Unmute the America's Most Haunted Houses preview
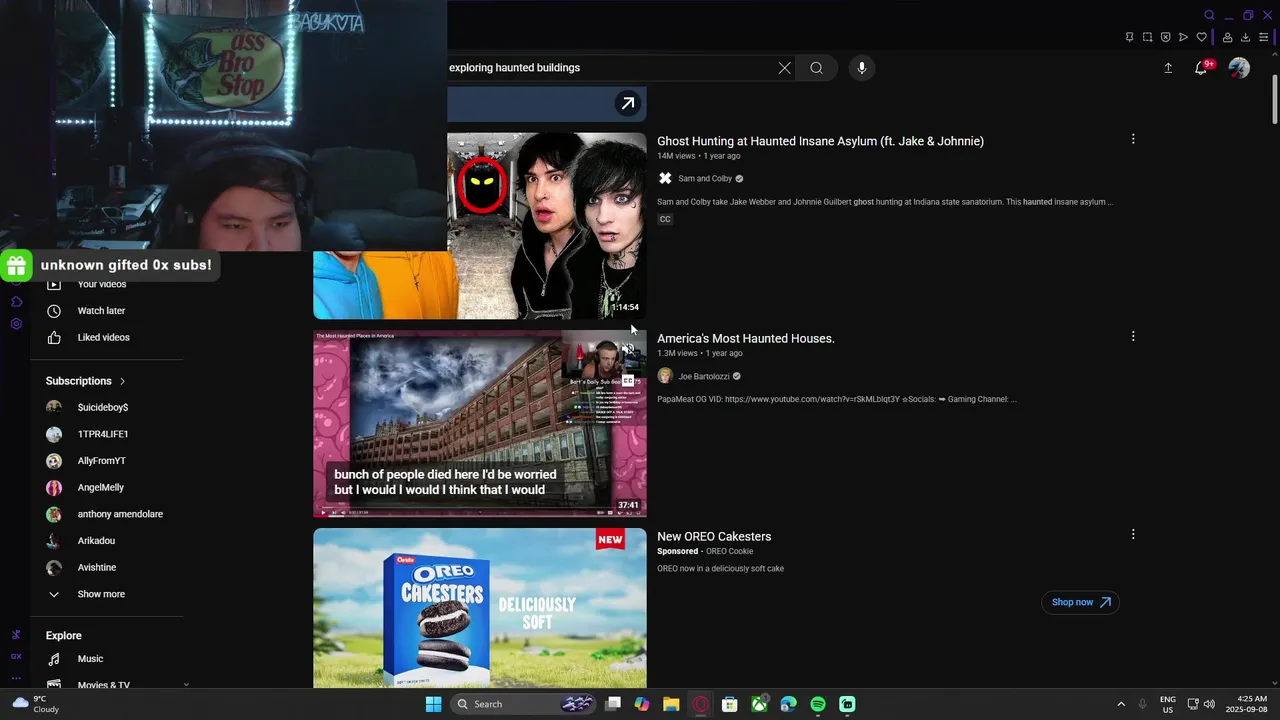This screenshot has height=720, width=1280. coord(628,349)
